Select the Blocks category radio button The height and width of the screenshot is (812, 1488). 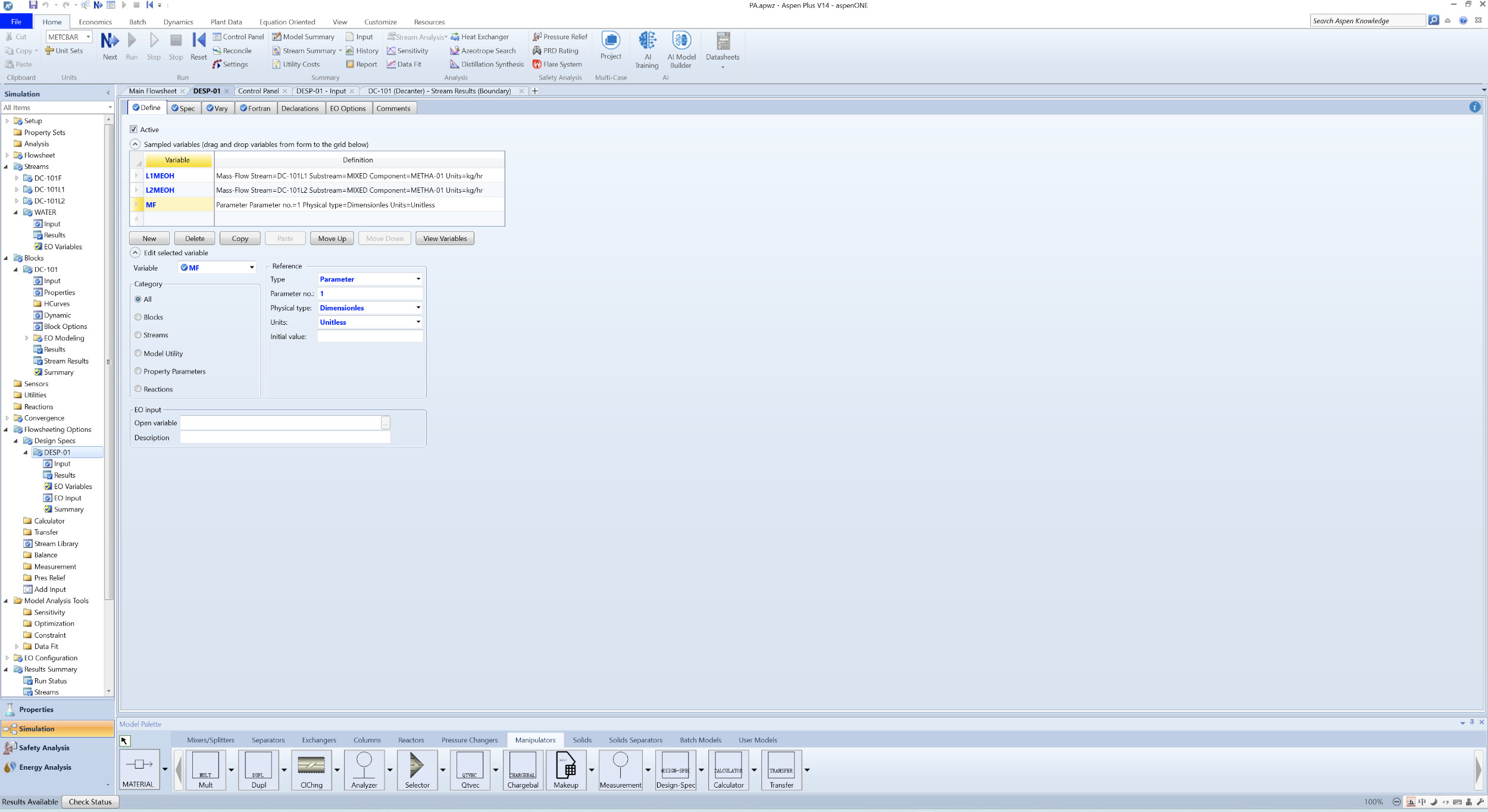pos(138,317)
